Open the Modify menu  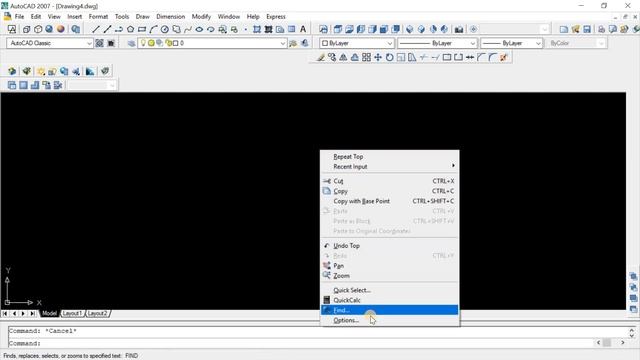pos(201,17)
